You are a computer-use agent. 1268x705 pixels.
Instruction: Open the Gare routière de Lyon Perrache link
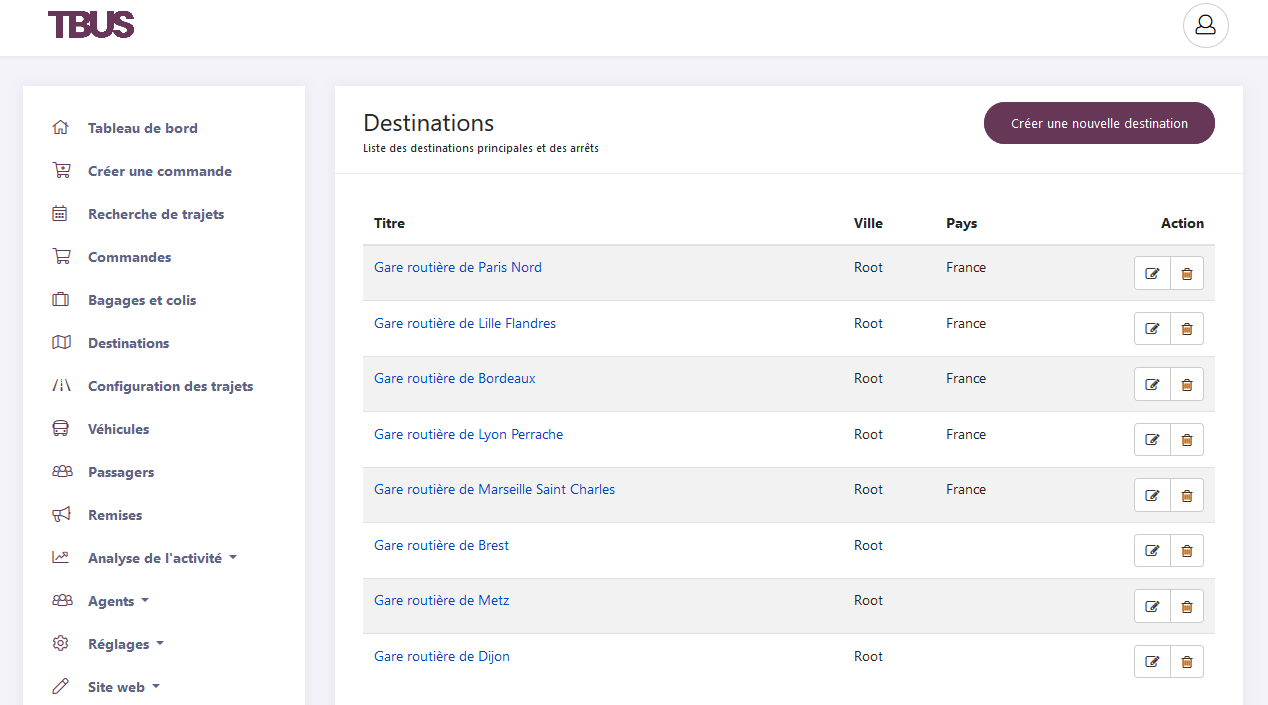[468, 434]
